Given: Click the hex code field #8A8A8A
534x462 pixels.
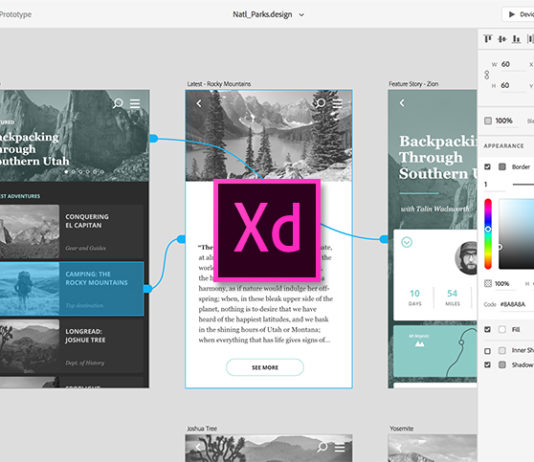Looking at the screenshot, I should [x=513, y=304].
